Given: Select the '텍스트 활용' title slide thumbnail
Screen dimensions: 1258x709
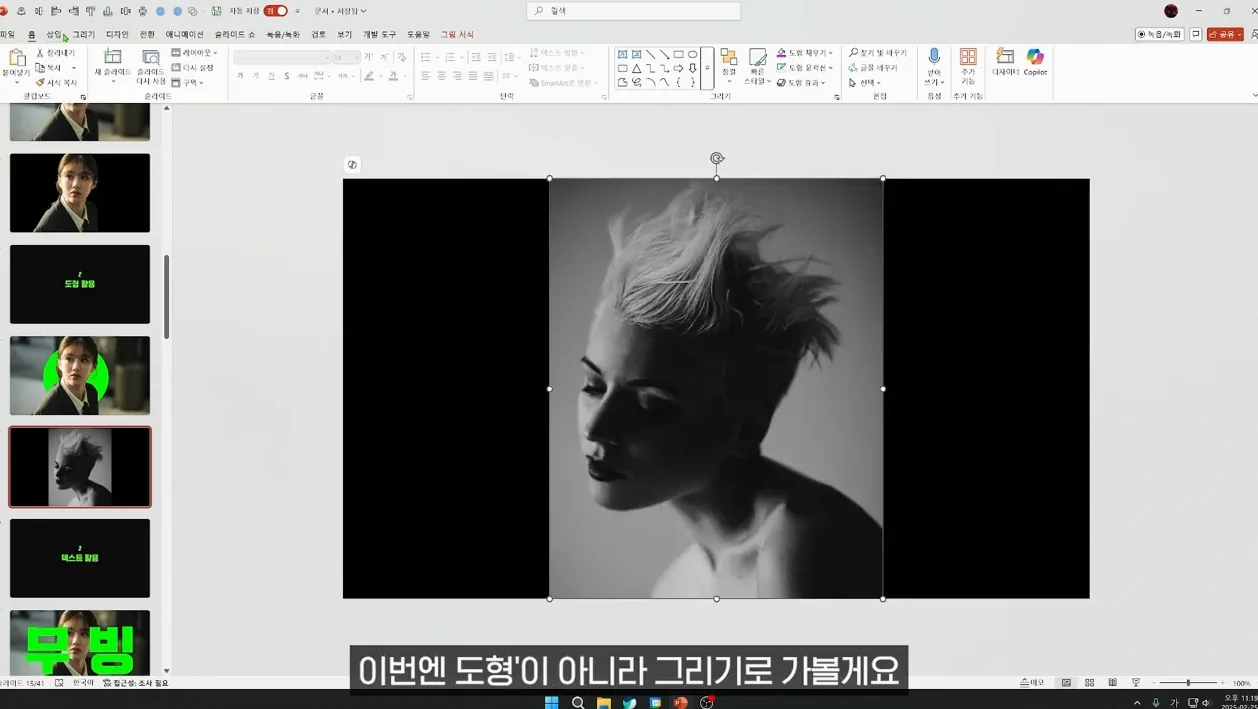Looking at the screenshot, I should coord(80,558).
